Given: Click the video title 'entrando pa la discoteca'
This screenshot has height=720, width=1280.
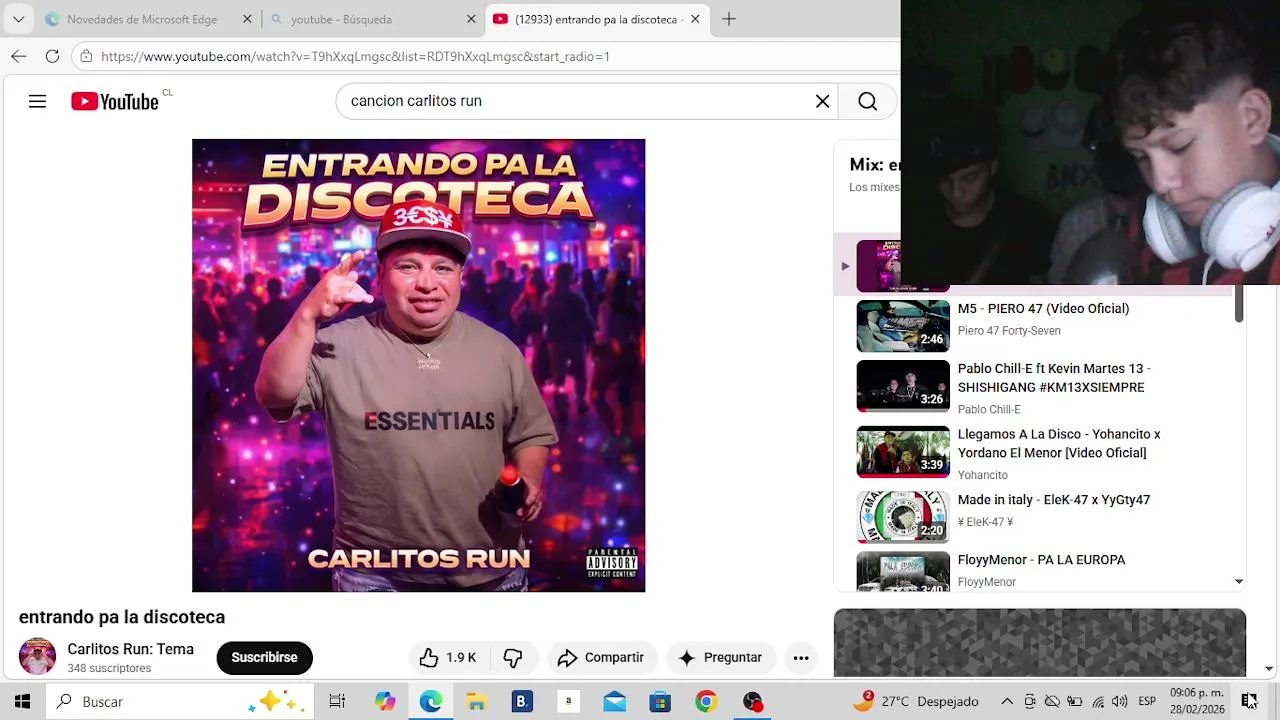Looking at the screenshot, I should tap(122, 617).
